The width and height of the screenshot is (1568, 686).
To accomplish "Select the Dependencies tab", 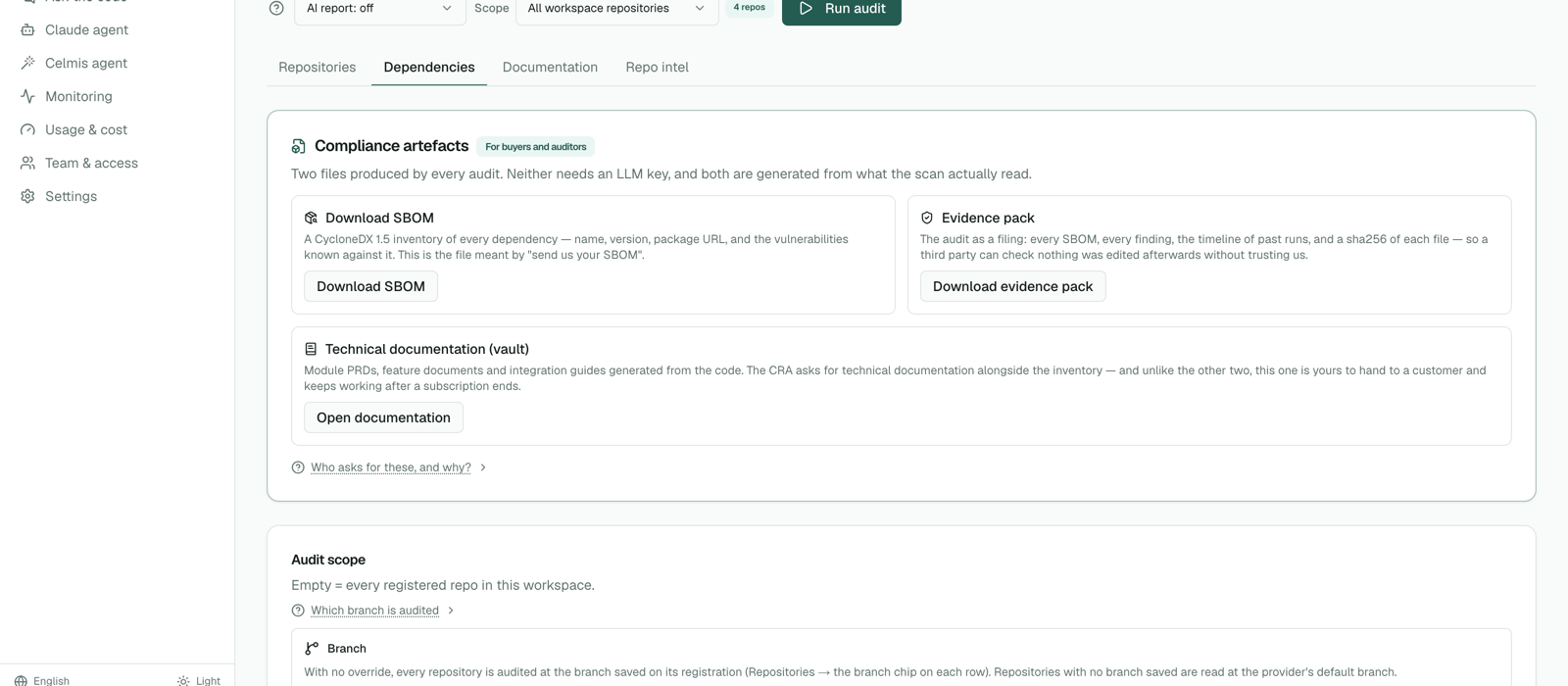I will pos(429,67).
